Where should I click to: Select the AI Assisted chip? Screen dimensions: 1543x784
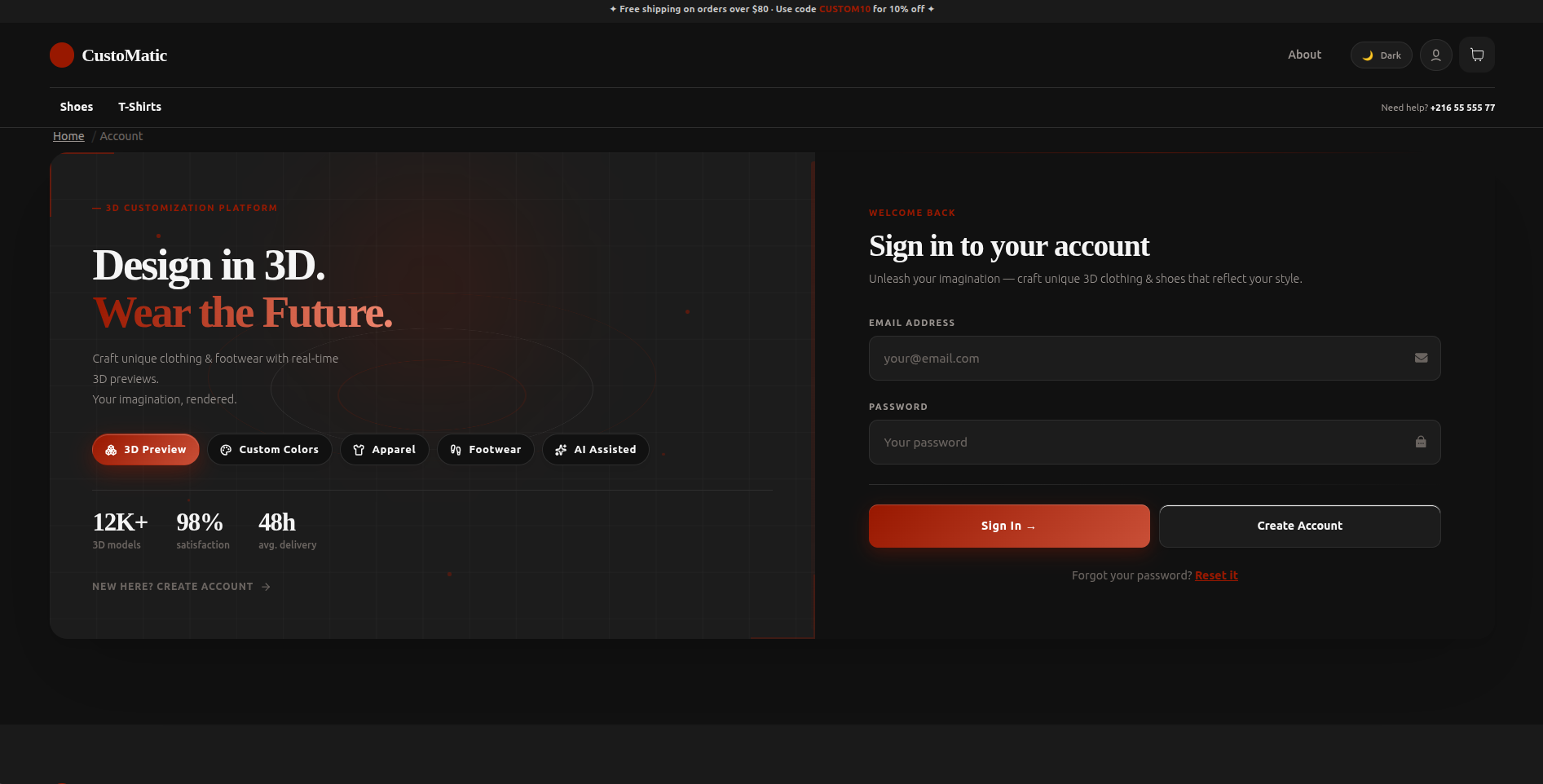point(596,450)
